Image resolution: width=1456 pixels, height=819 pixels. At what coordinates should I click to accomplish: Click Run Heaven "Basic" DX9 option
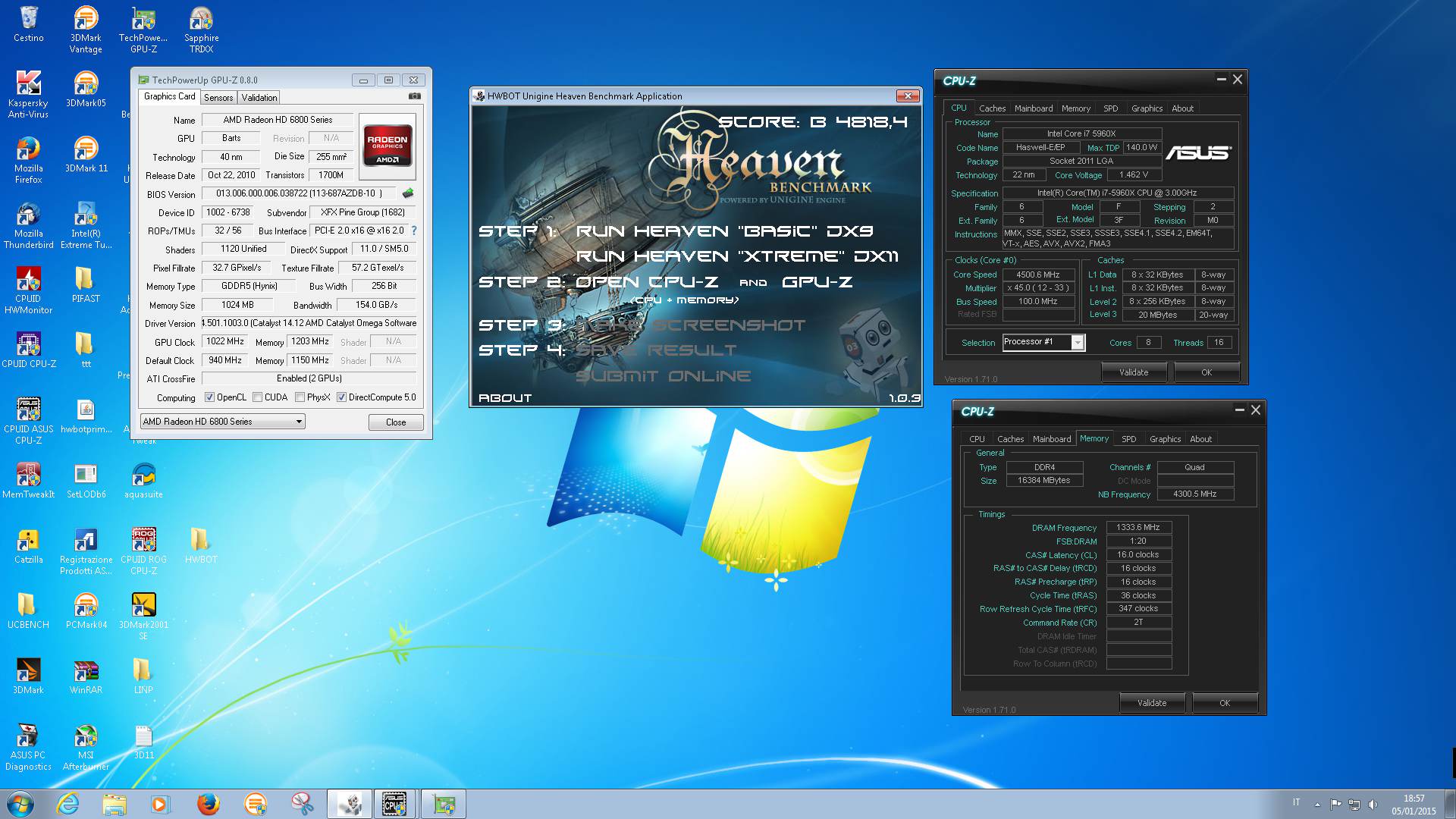(724, 231)
